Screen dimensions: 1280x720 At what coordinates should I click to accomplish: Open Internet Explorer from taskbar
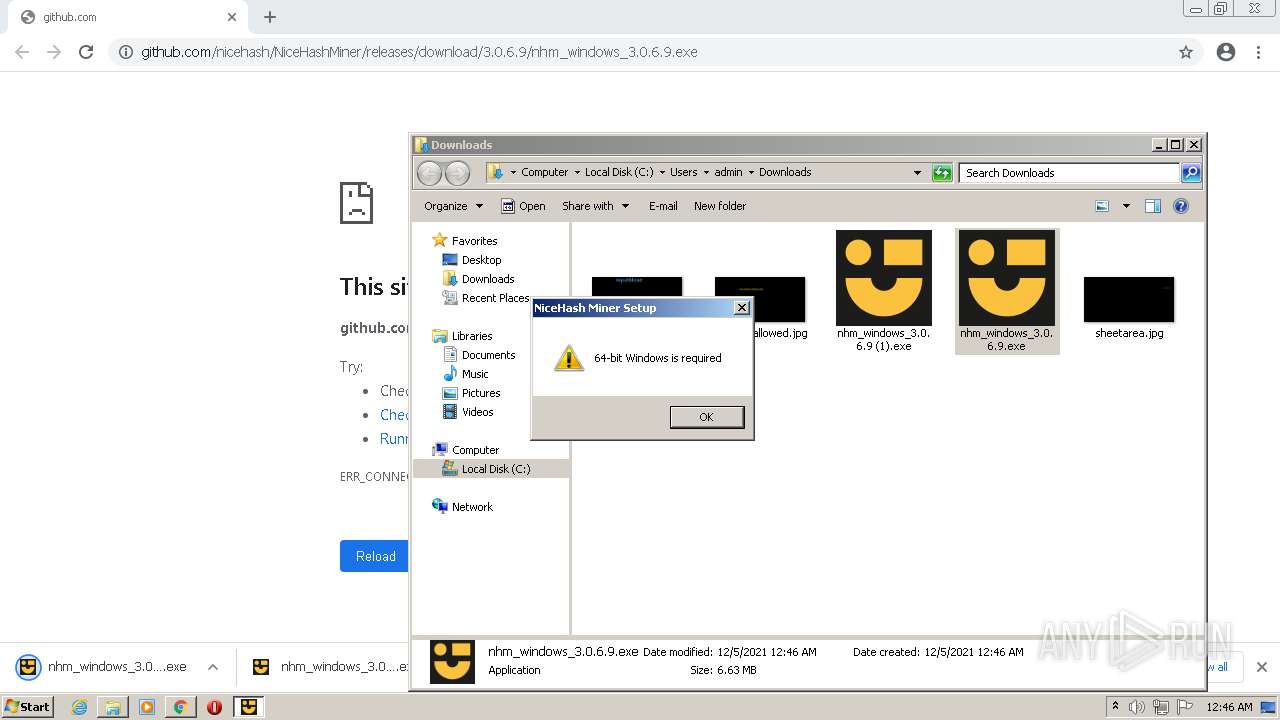coord(79,707)
